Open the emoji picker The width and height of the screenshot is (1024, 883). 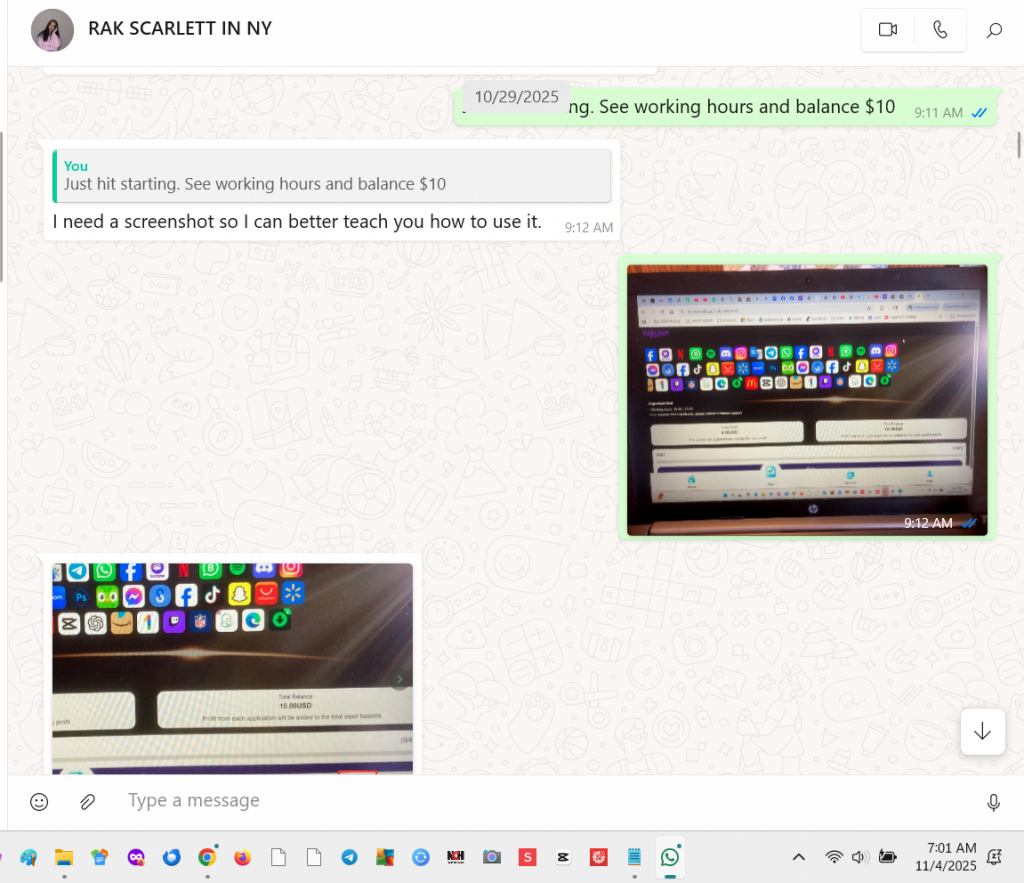pos(39,801)
